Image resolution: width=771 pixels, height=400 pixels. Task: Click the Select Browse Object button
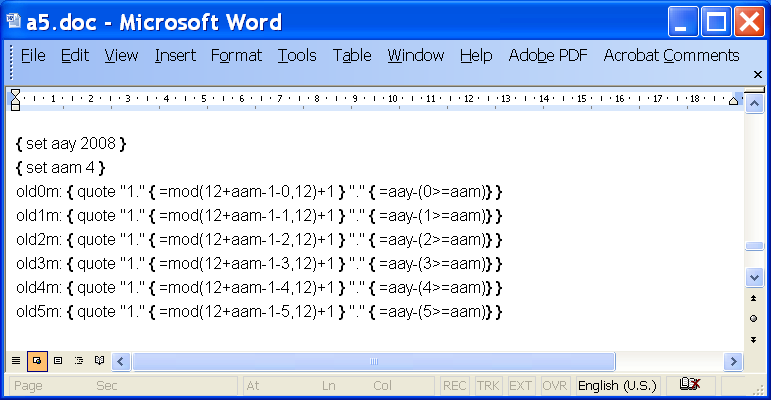(x=755, y=318)
